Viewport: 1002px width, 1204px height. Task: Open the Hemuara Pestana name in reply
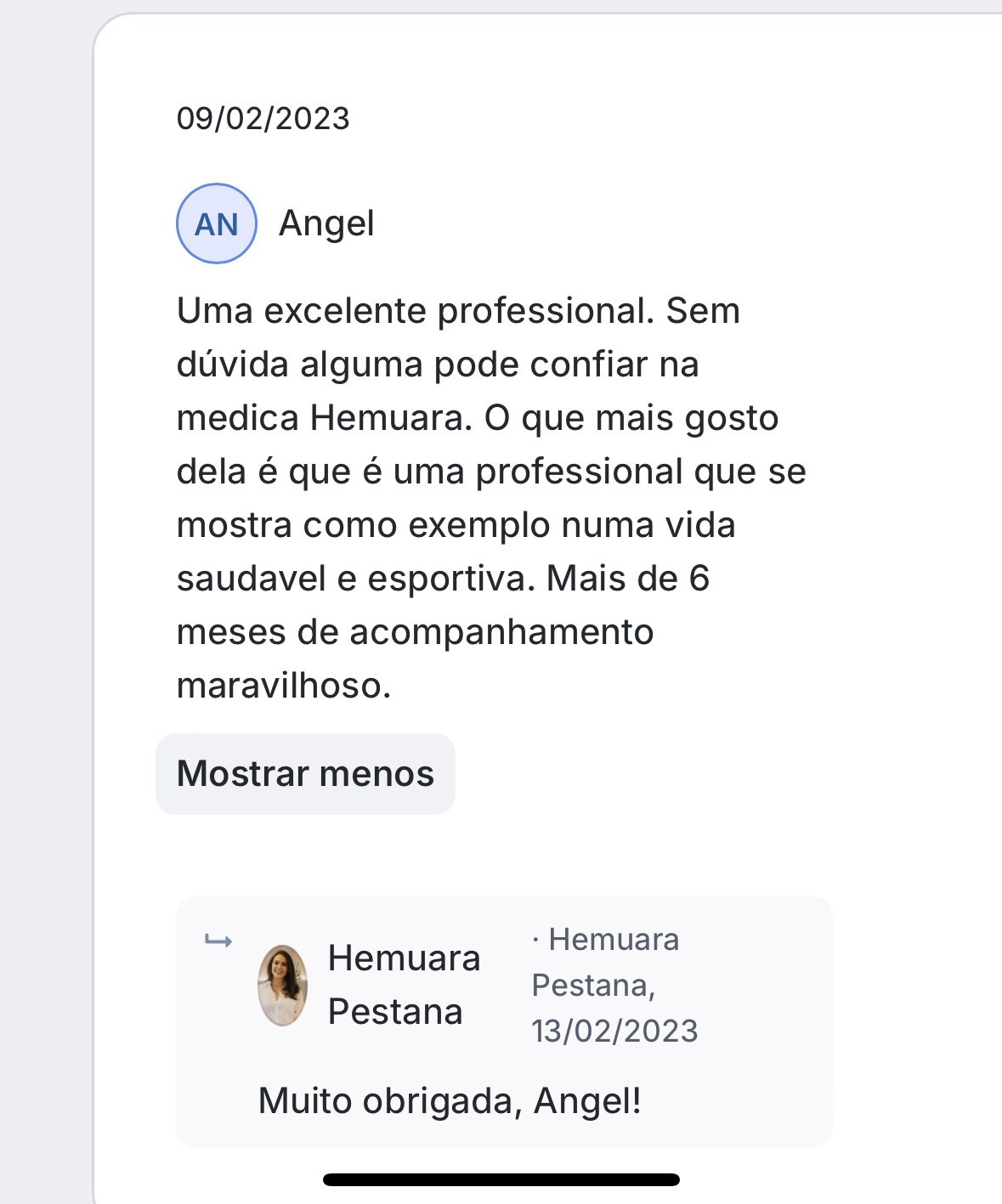404,985
